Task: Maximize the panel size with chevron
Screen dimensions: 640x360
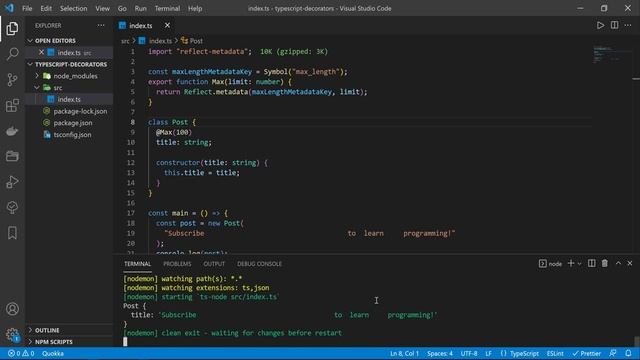Action: pyautogui.click(x=618, y=263)
